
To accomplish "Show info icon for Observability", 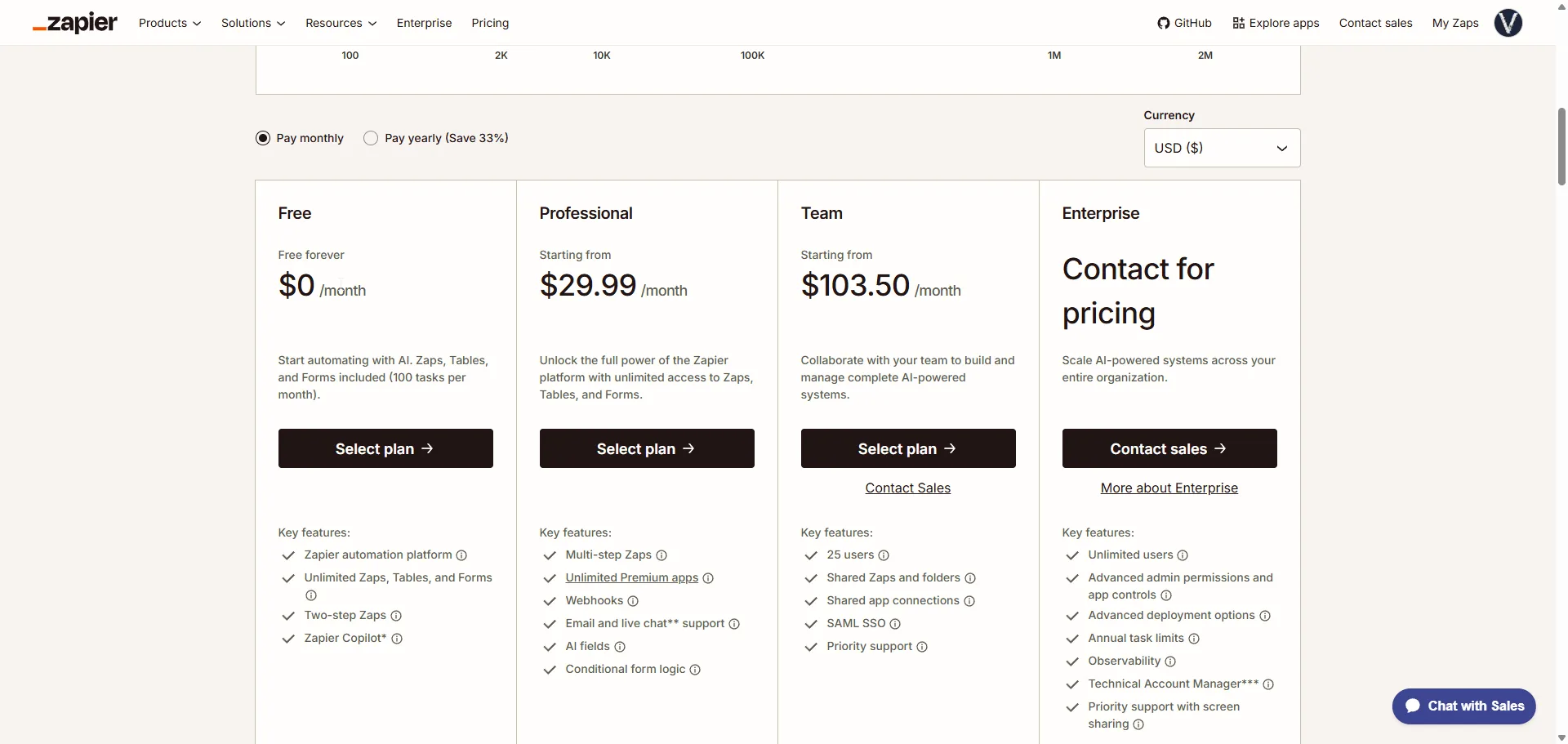I will point(1170,662).
